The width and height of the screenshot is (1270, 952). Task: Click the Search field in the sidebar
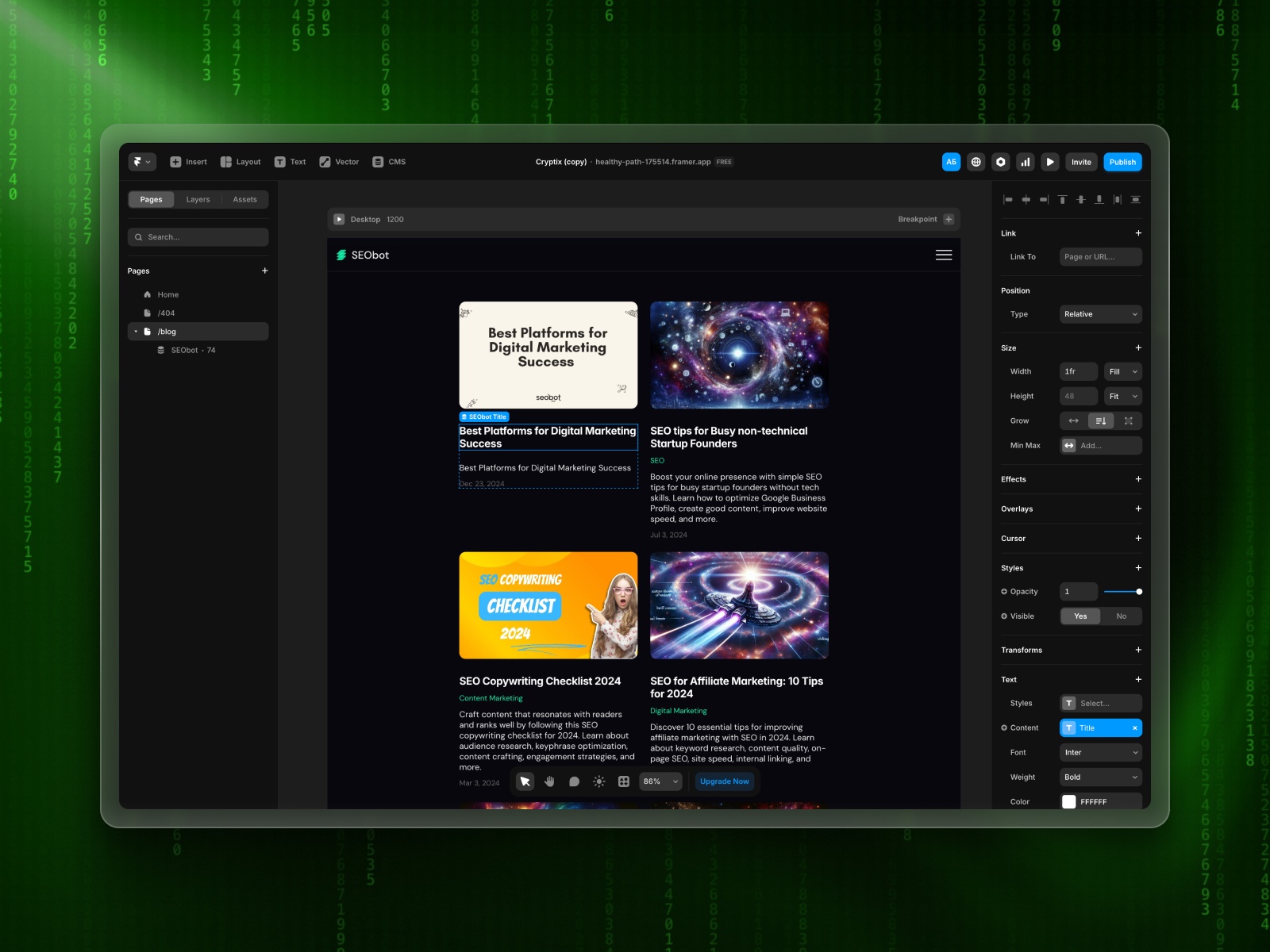point(198,236)
